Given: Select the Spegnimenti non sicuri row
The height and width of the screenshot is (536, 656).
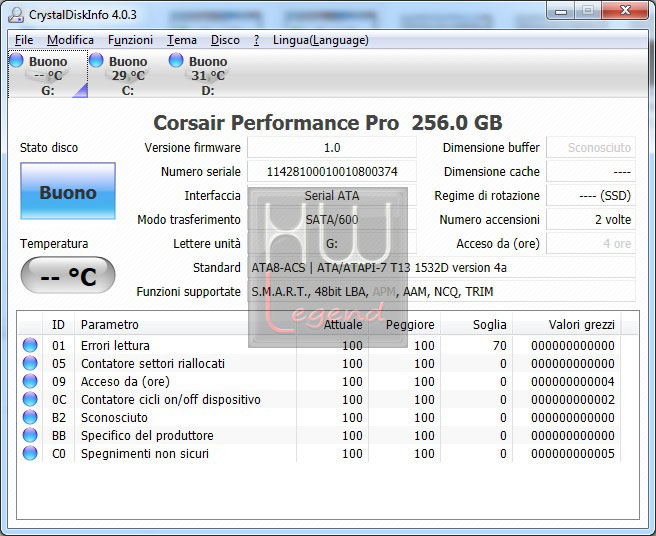Looking at the screenshot, I should click(x=320, y=454).
